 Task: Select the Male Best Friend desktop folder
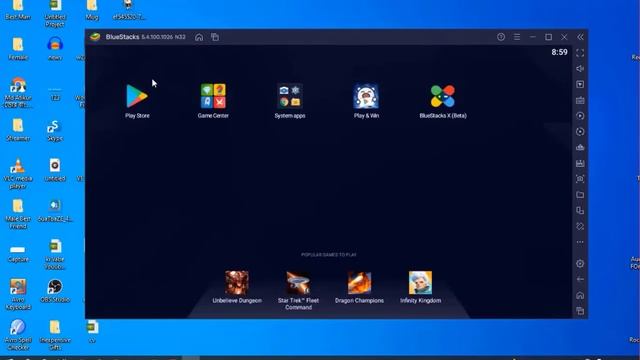[x=18, y=214]
